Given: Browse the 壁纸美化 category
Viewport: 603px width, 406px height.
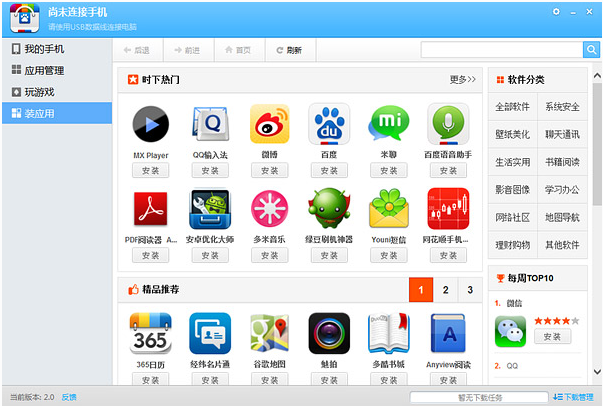Looking at the screenshot, I should tap(513, 134).
